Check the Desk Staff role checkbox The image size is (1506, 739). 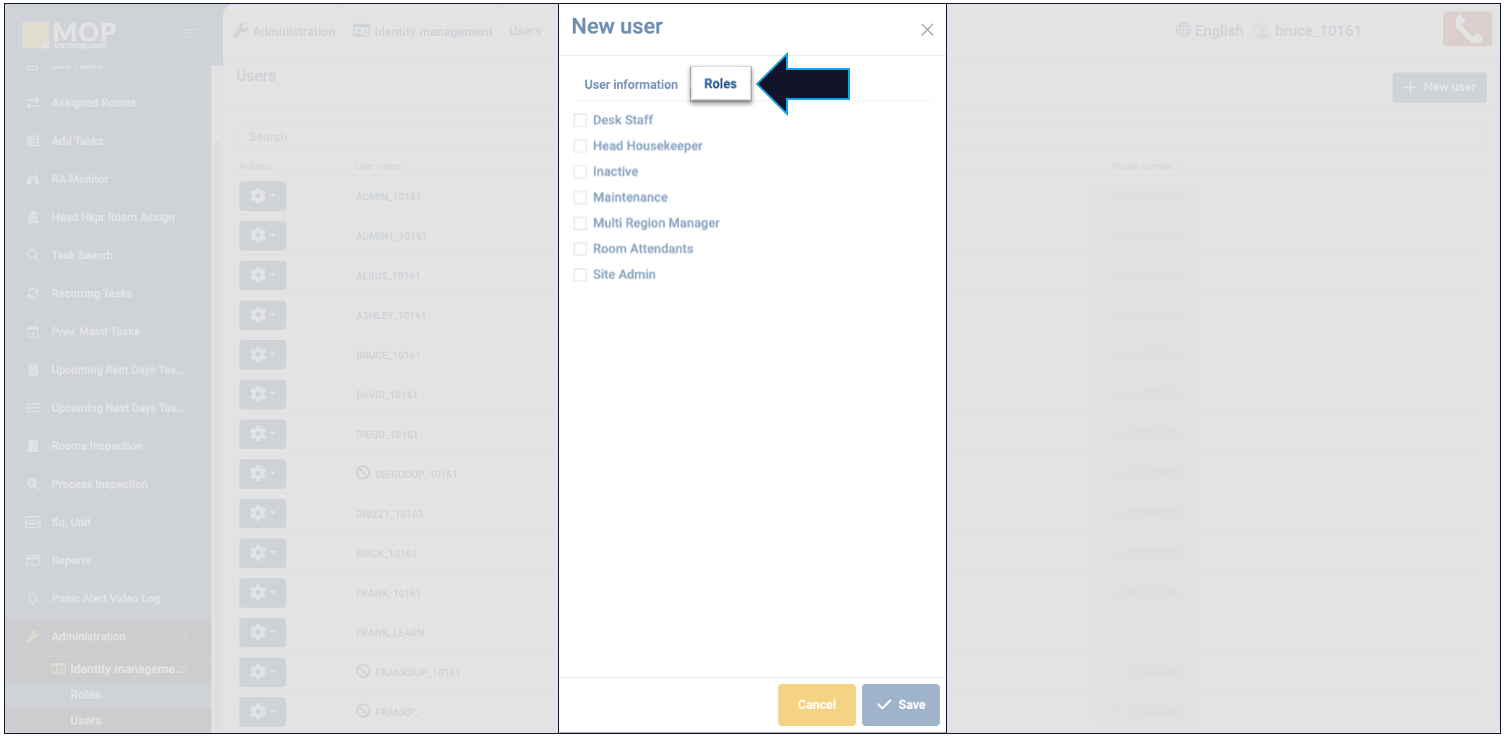(580, 120)
